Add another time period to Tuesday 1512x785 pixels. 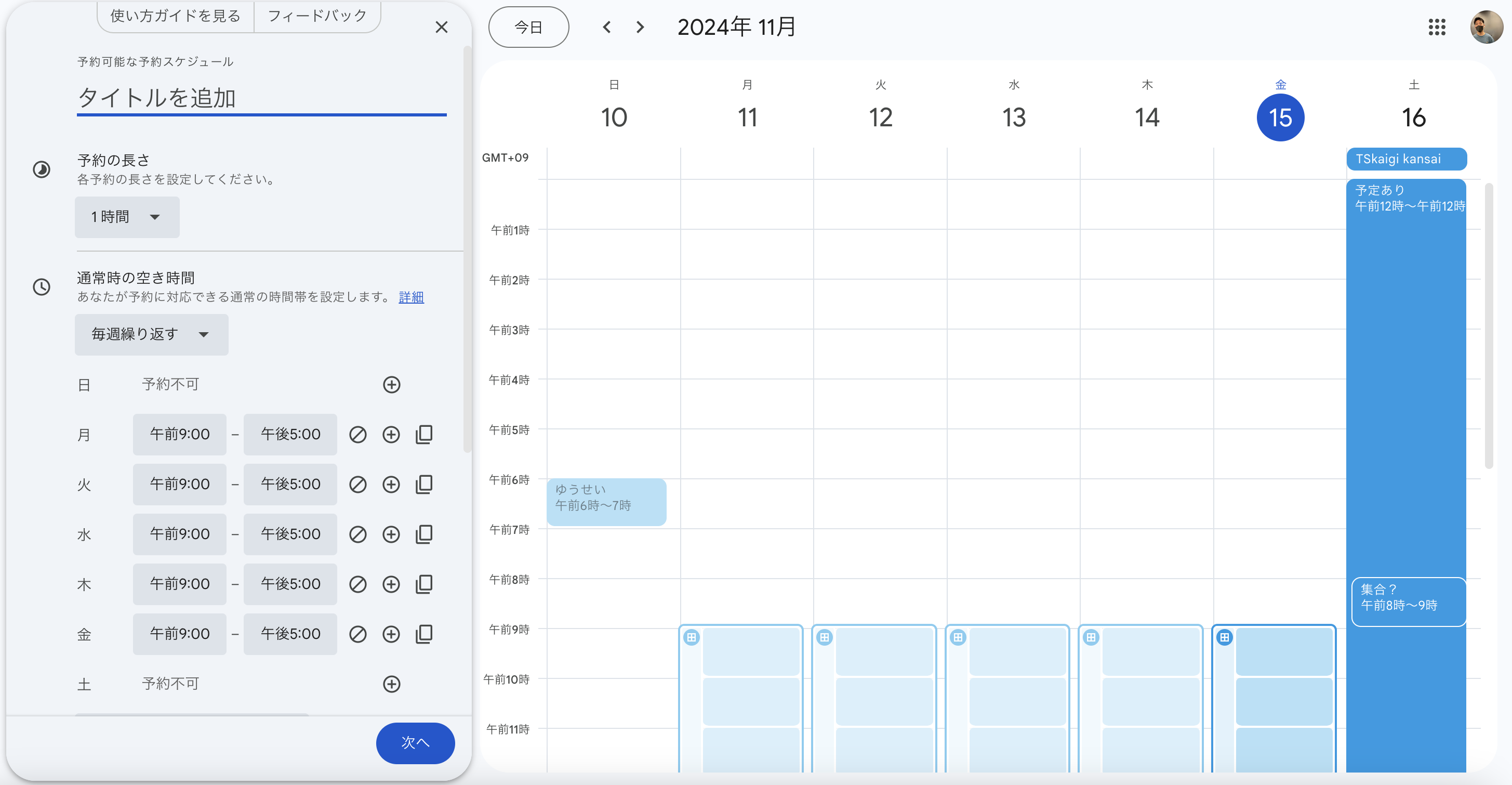391,485
